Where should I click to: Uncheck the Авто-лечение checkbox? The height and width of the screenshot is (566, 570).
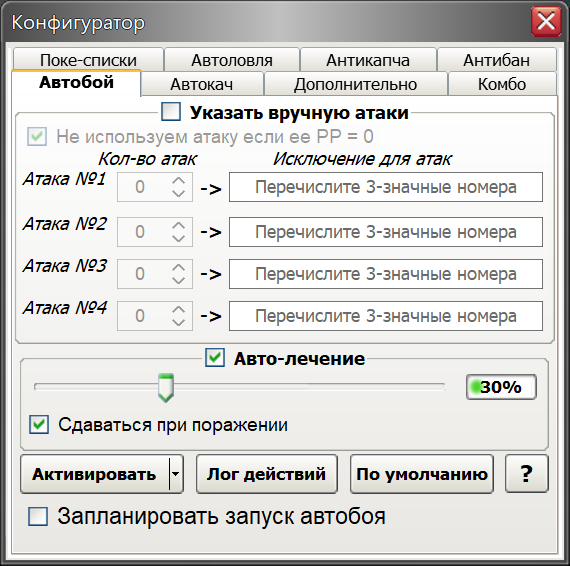click(215, 358)
